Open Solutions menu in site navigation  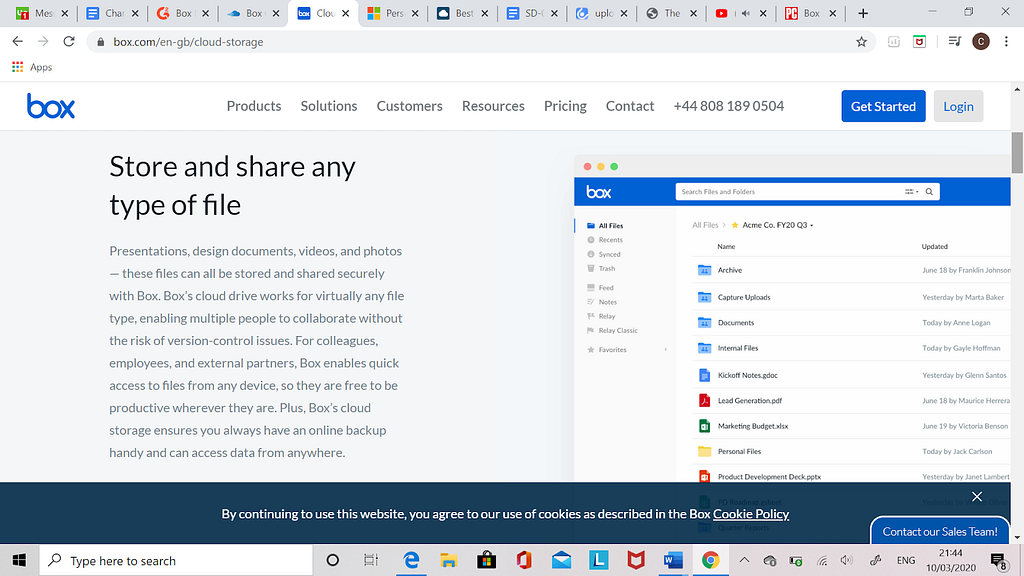(328, 106)
